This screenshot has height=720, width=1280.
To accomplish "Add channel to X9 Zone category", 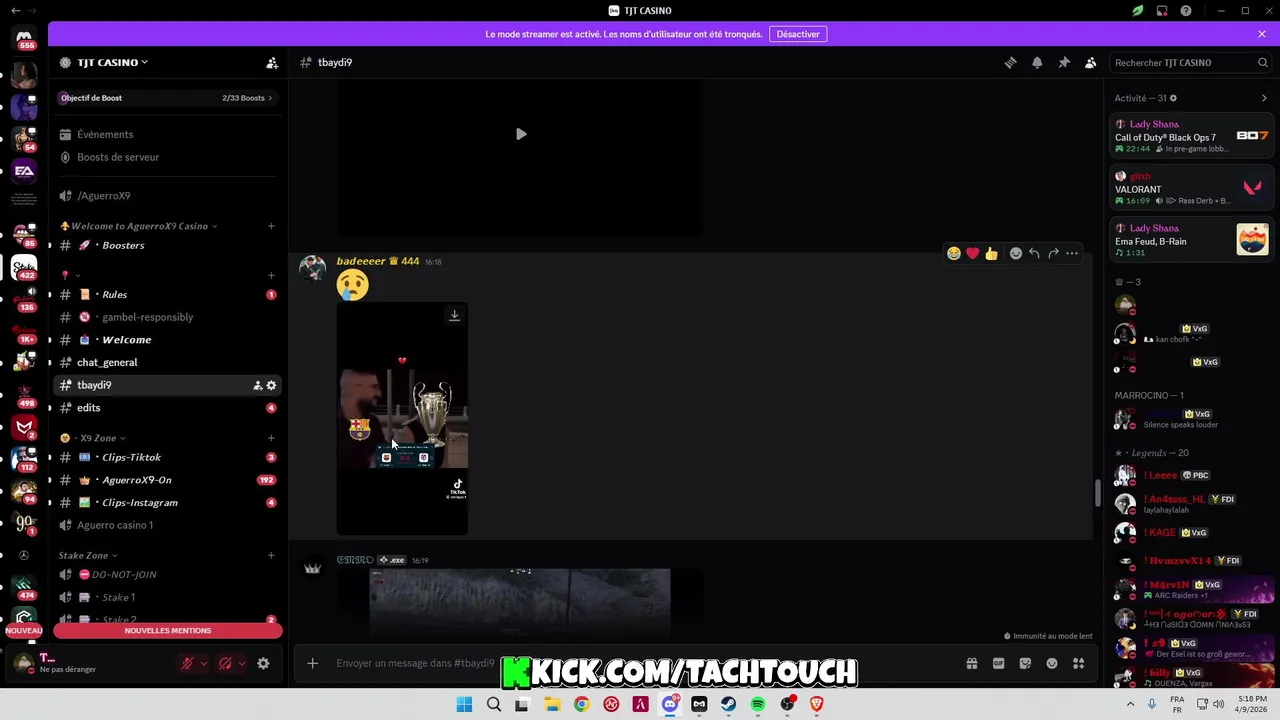I will pos(271,438).
